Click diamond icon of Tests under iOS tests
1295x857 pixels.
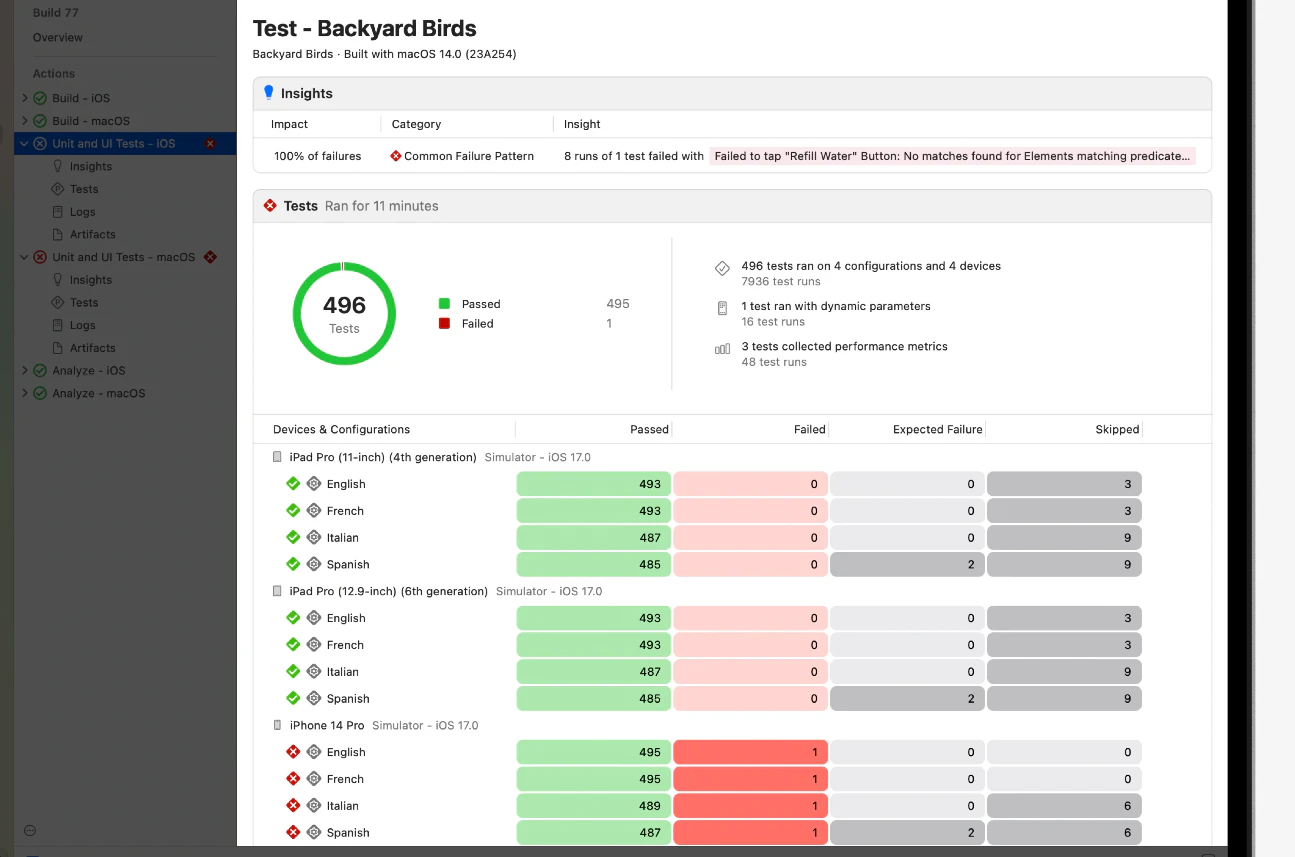(x=58, y=189)
